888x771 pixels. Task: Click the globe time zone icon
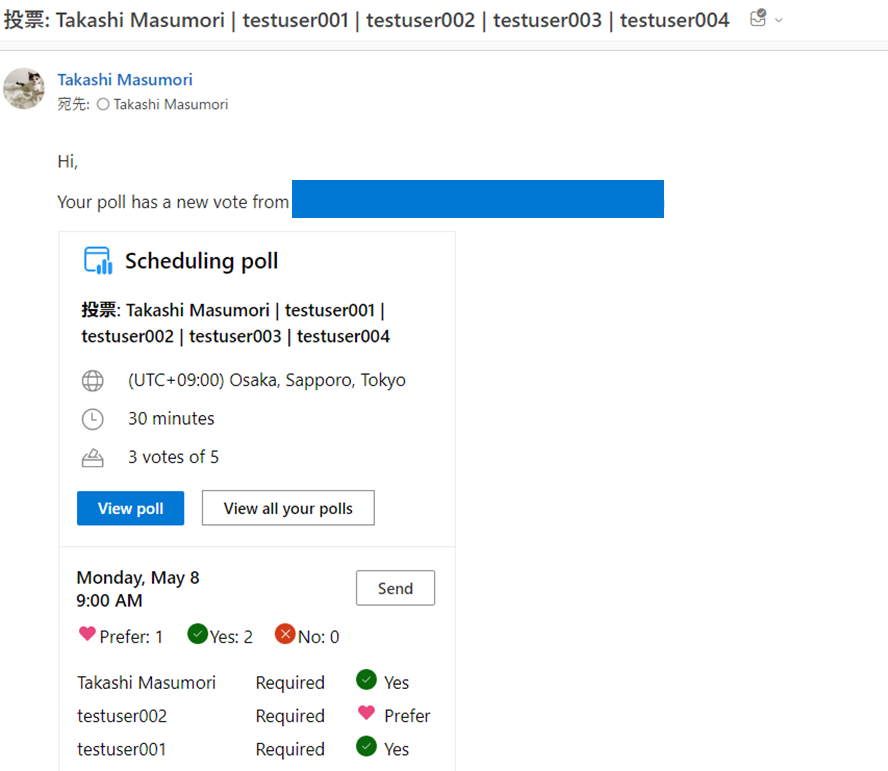pyautogui.click(x=92, y=381)
